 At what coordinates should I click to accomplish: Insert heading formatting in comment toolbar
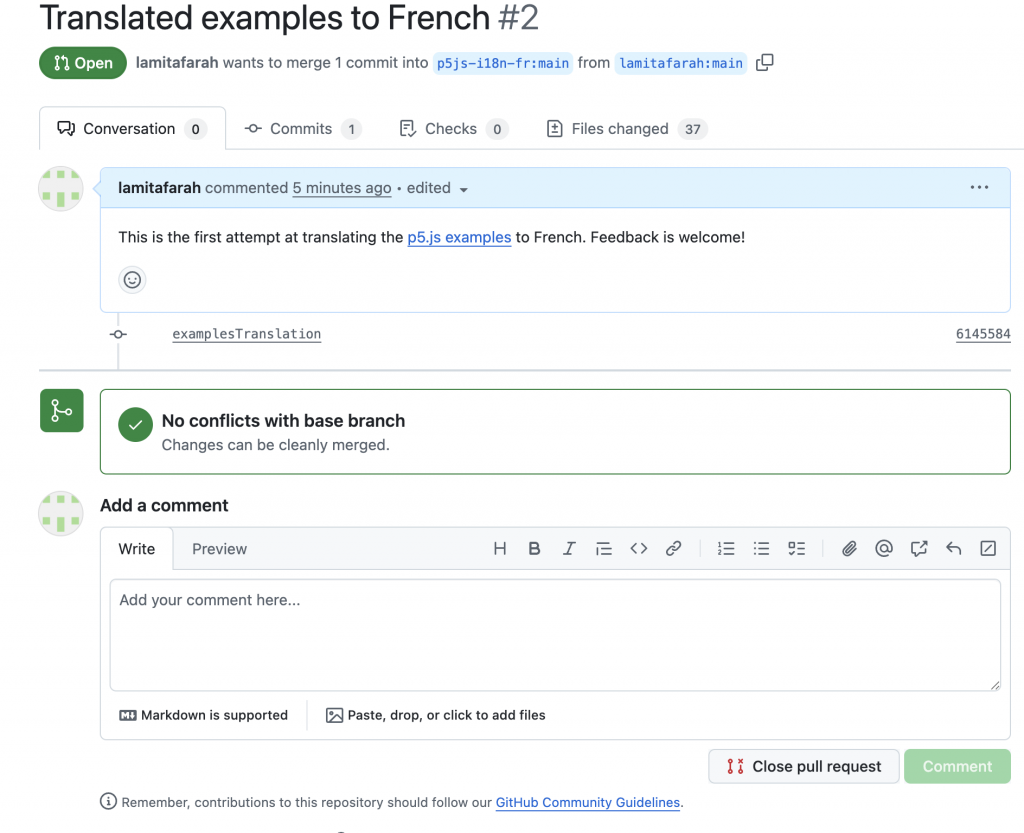(500, 548)
